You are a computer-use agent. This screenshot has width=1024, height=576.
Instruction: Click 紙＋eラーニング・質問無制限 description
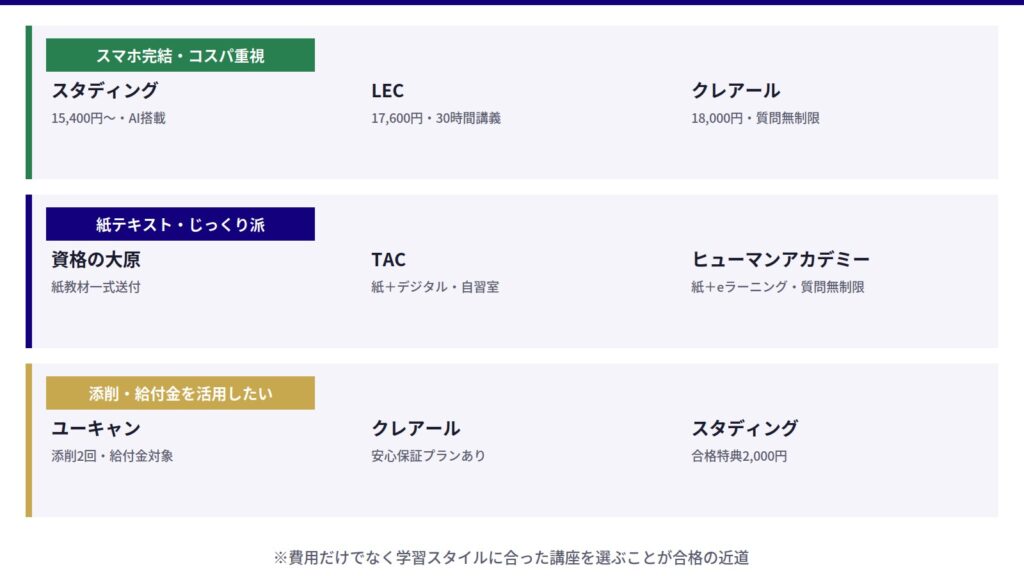tap(777, 287)
